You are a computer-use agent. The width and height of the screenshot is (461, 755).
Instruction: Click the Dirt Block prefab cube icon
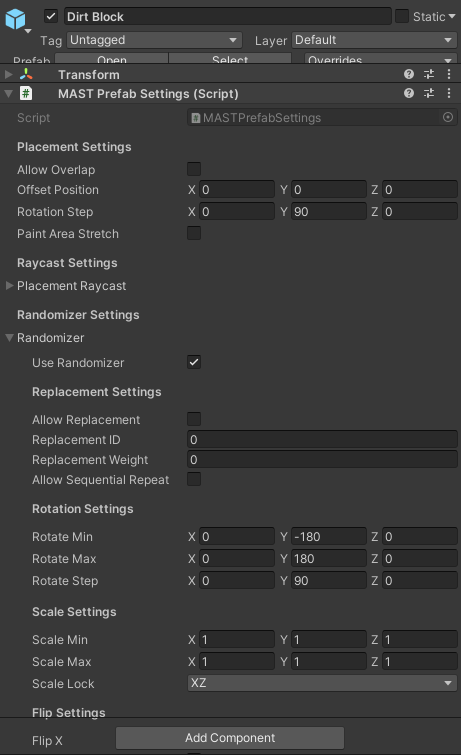[15, 19]
